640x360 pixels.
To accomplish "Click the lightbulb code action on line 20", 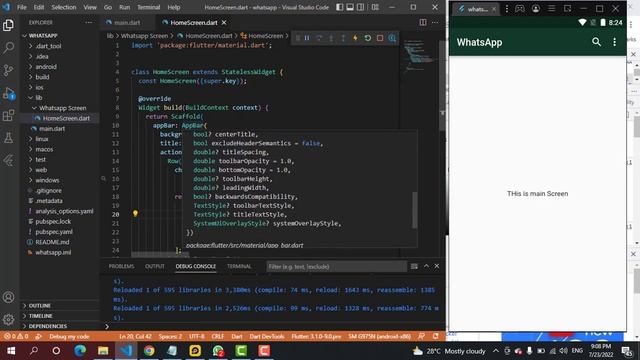I will click(135, 213).
